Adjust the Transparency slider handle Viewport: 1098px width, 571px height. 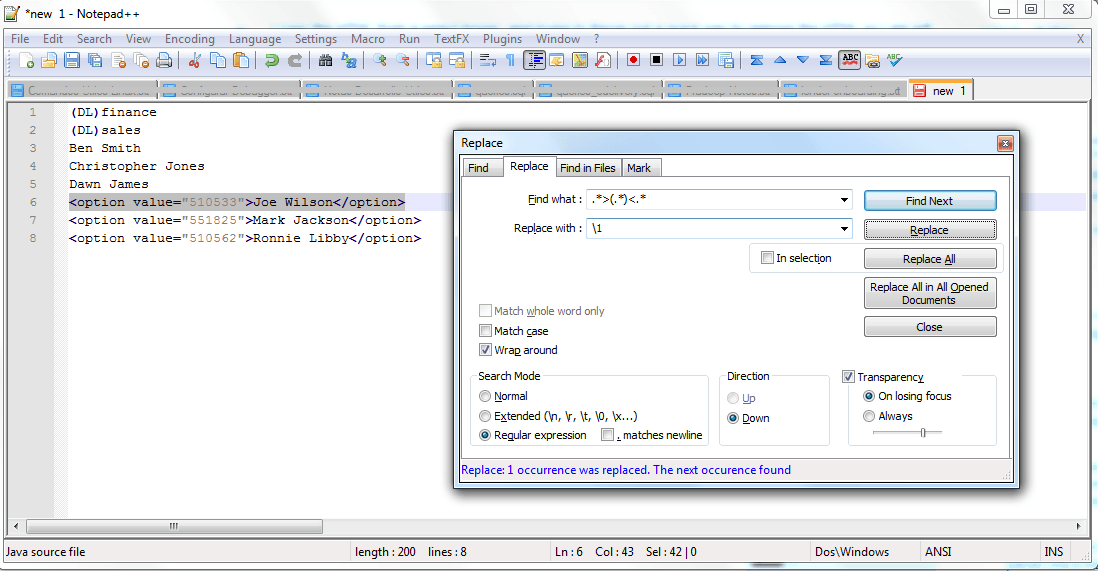point(923,432)
